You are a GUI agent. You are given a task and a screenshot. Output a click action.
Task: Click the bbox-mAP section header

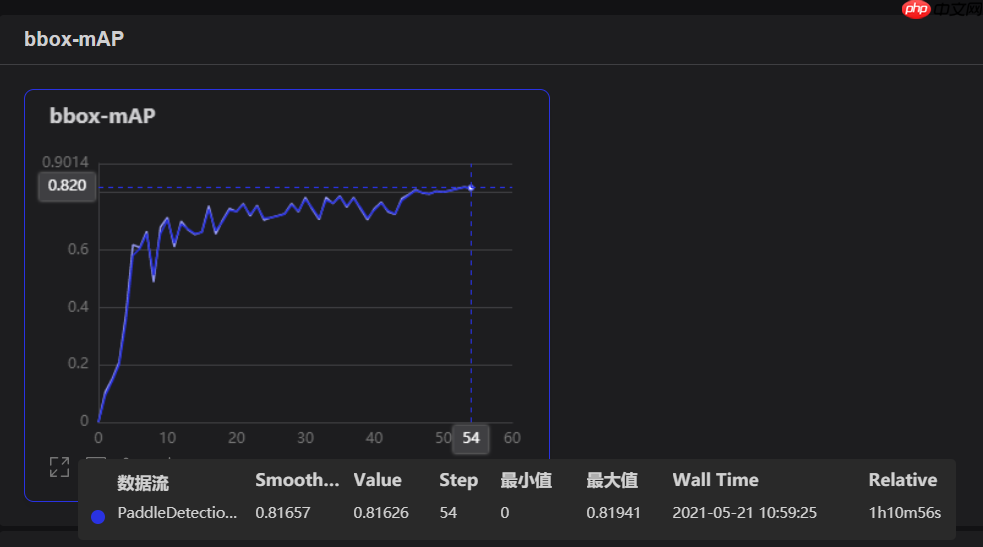[x=74, y=39]
